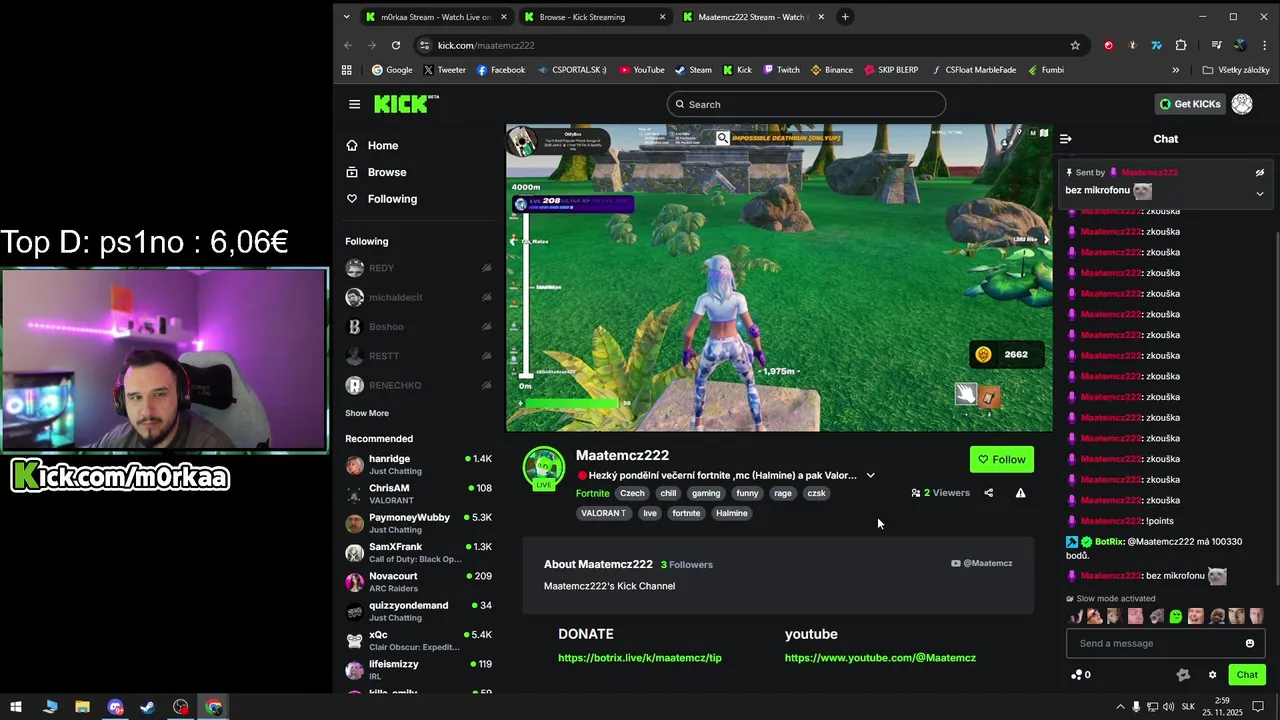Image resolution: width=1280 pixels, height=720 pixels.
Task: Close the Browse Kick Streaming tab
Action: pyautogui.click(x=662, y=17)
